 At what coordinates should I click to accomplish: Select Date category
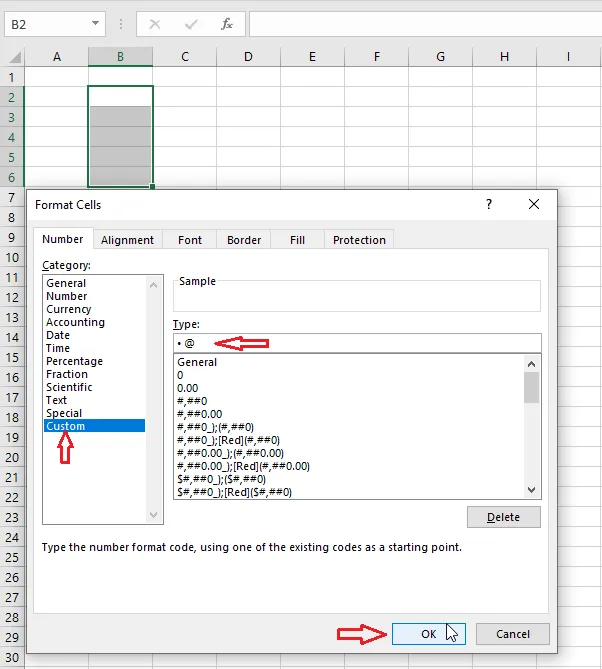click(x=58, y=335)
